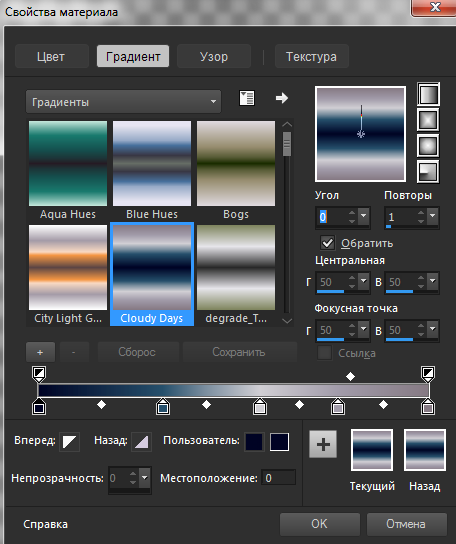Click the Сброс reset button

click(138, 352)
